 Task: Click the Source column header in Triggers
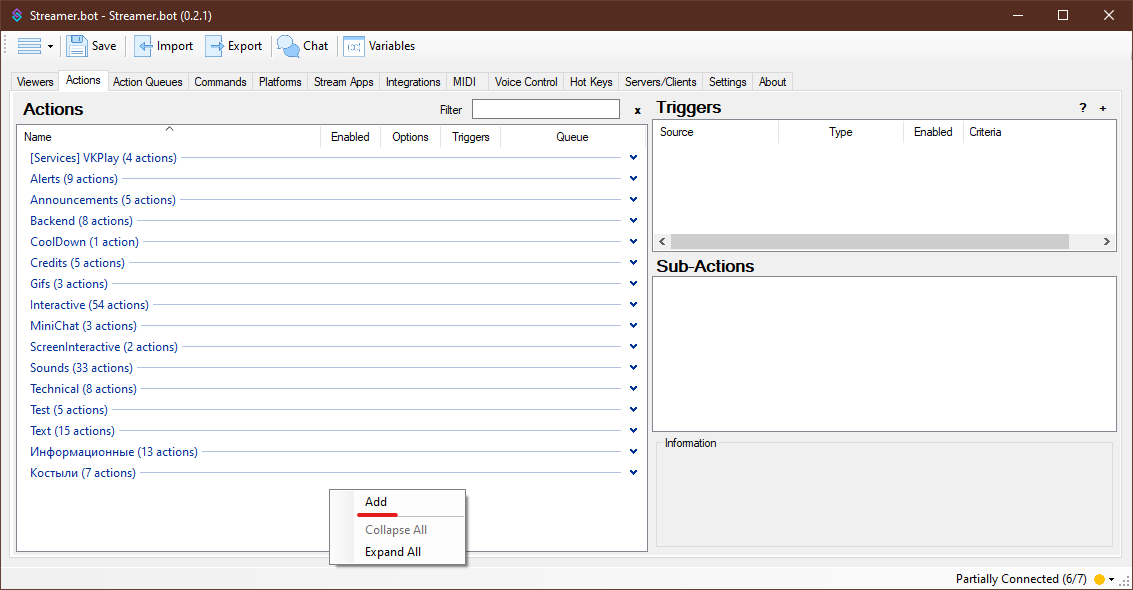pos(715,132)
